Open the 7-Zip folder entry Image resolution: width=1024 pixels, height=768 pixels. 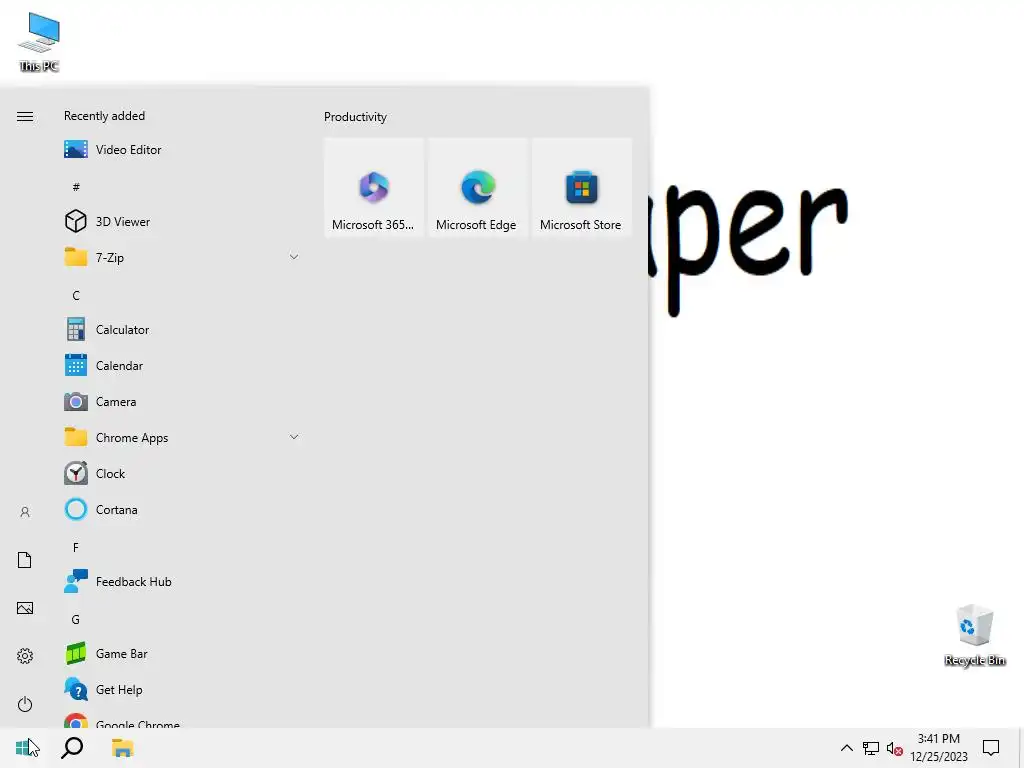coord(180,257)
